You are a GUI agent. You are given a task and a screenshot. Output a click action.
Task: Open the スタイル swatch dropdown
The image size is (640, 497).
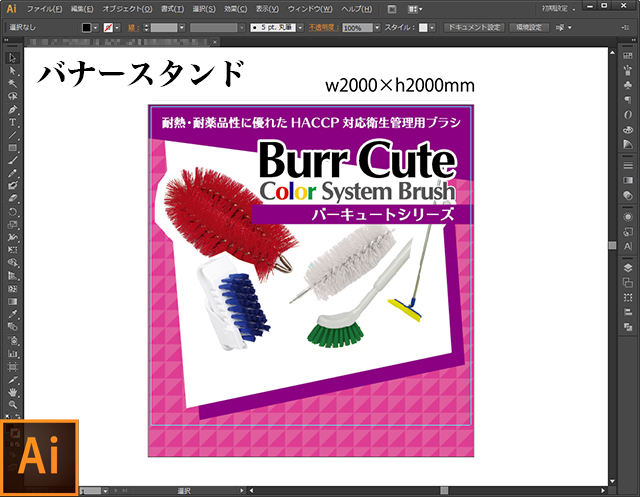pyautogui.click(x=432, y=27)
